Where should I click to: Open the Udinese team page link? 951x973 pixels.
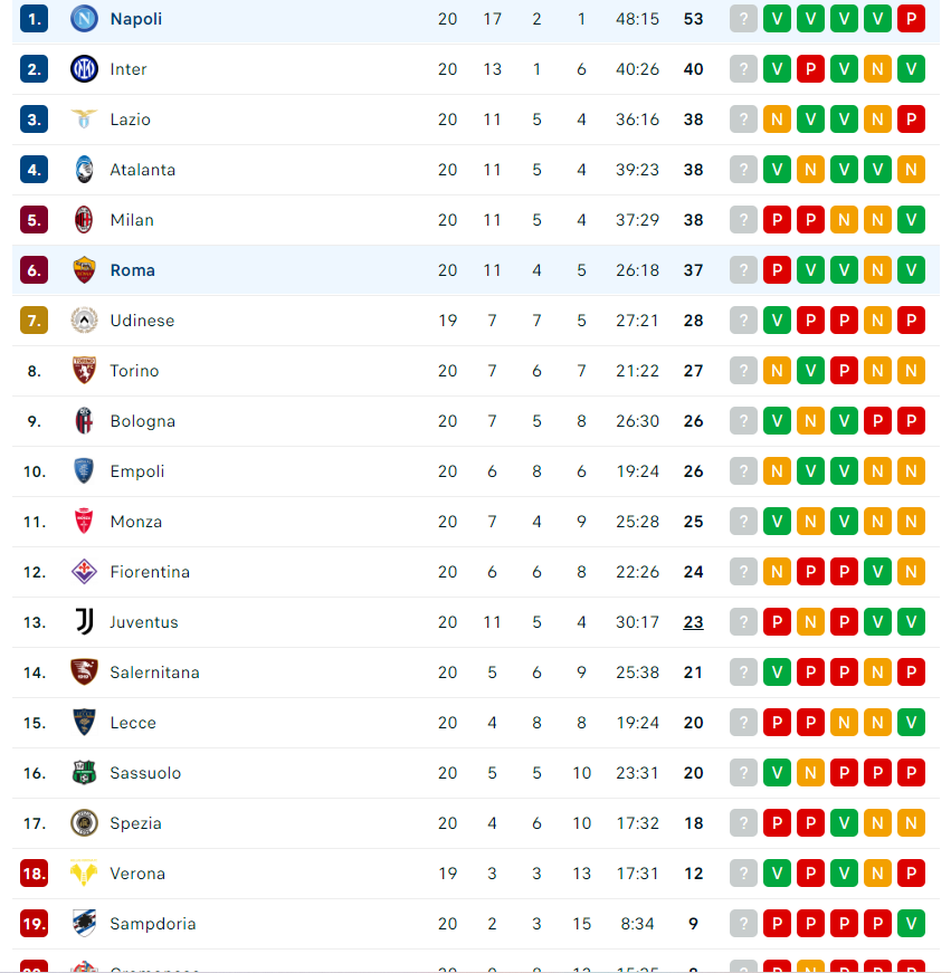(142, 320)
